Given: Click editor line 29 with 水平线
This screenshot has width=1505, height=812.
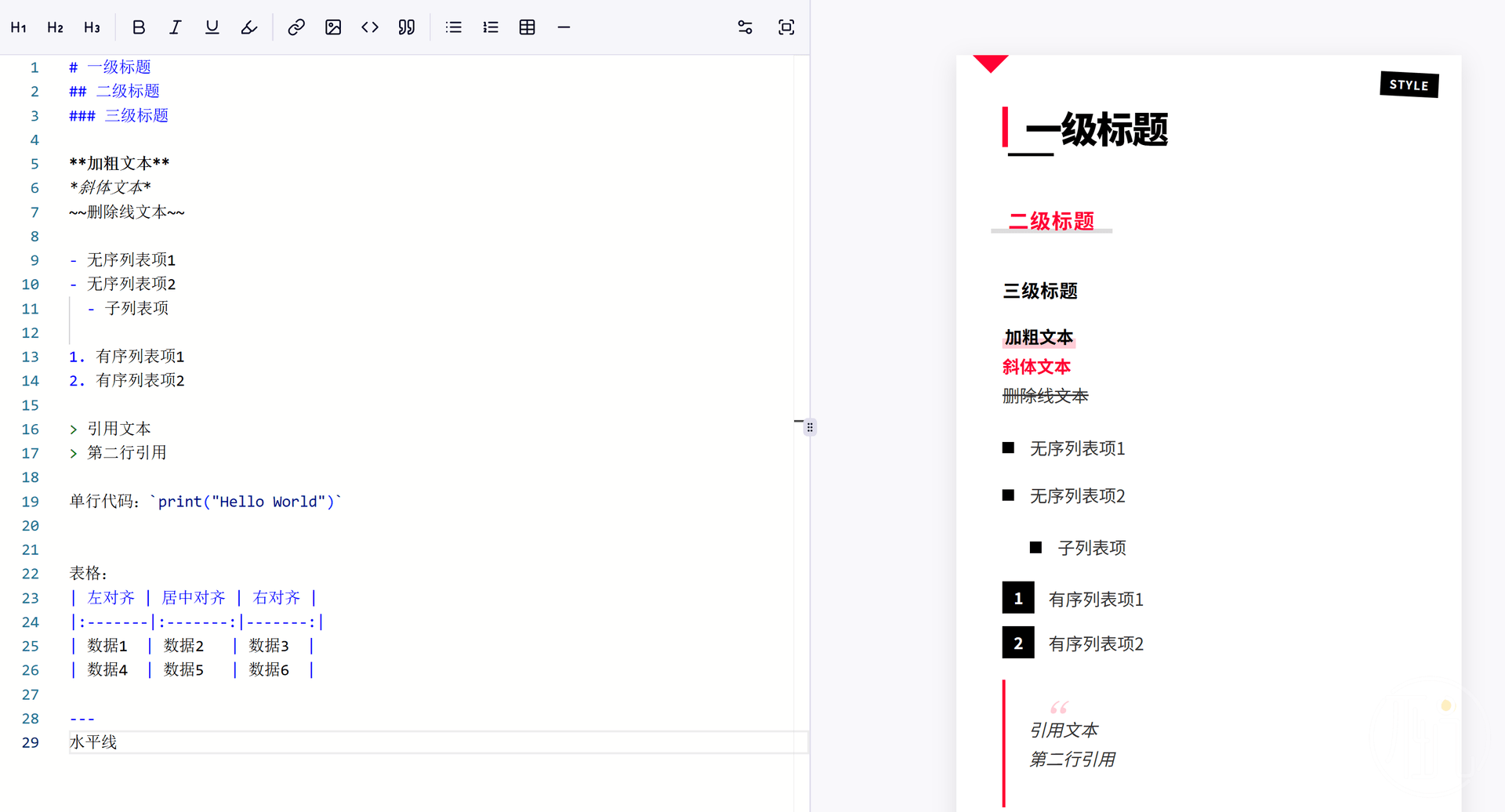Looking at the screenshot, I should 438,742.
